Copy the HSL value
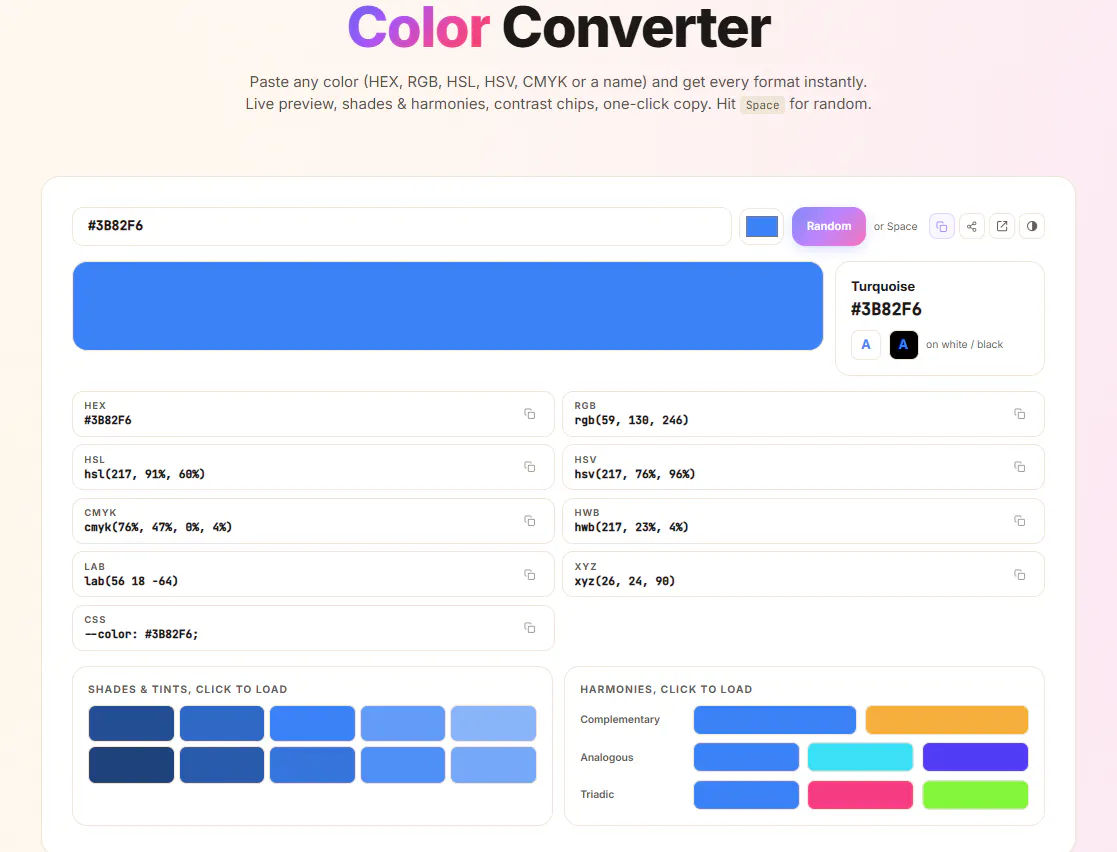The width and height of the screenshot is (1117, 852). [529, 467]
